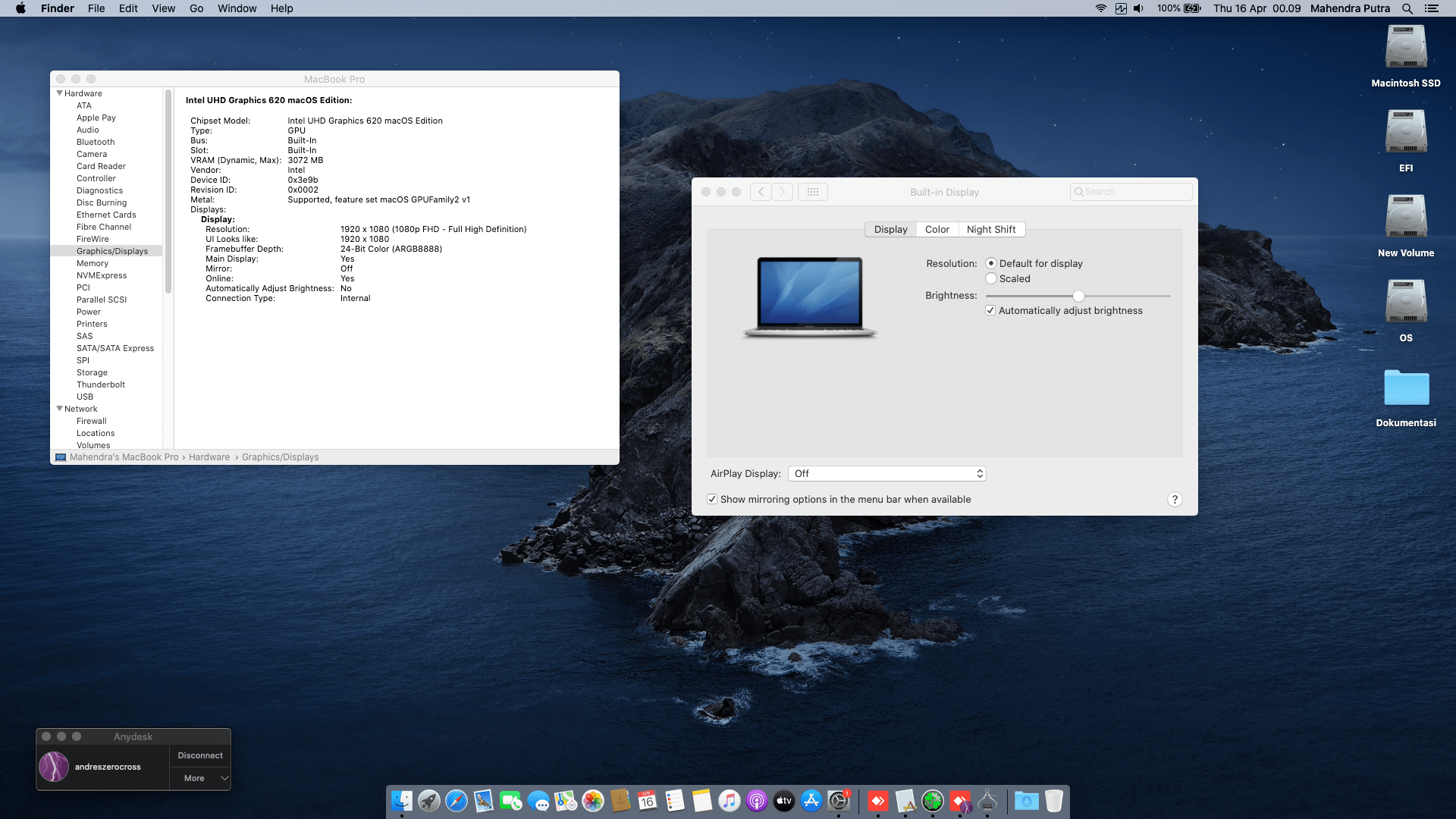Launch Launchpad rocket icon in dock
This screenshot has height=819, width=1456.
429,801
